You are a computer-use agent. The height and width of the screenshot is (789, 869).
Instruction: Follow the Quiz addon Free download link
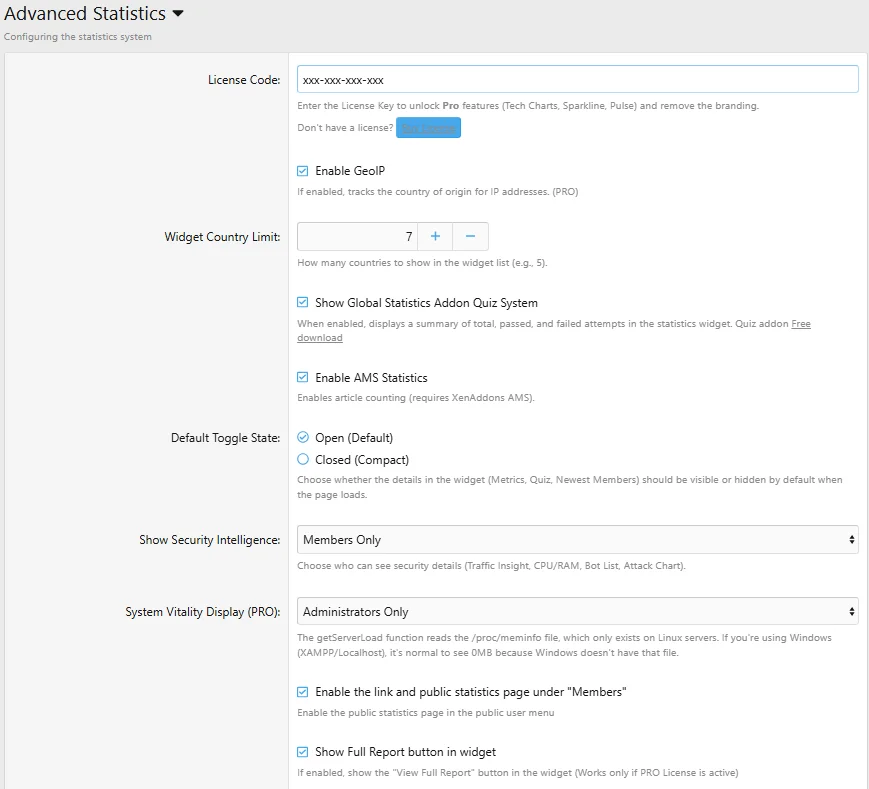tap(800, 324)
